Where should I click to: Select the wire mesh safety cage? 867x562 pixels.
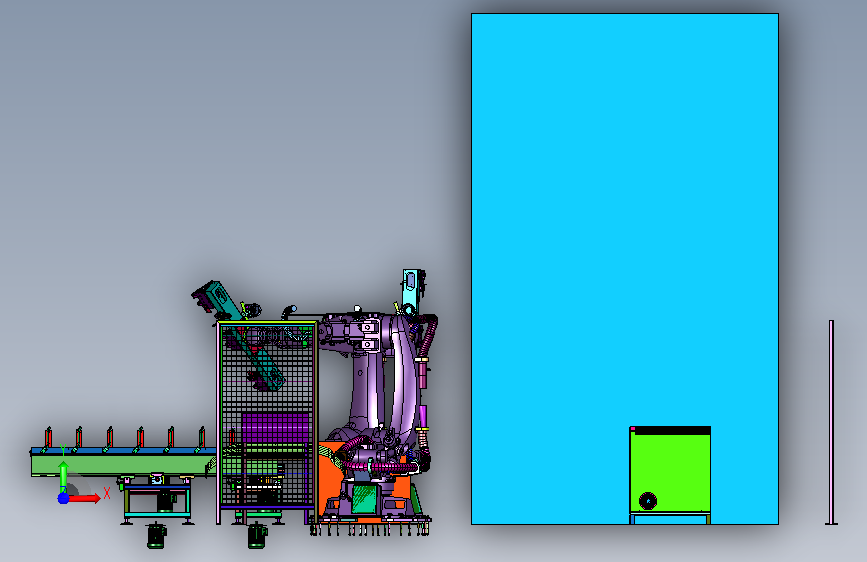tap(268, 415)
